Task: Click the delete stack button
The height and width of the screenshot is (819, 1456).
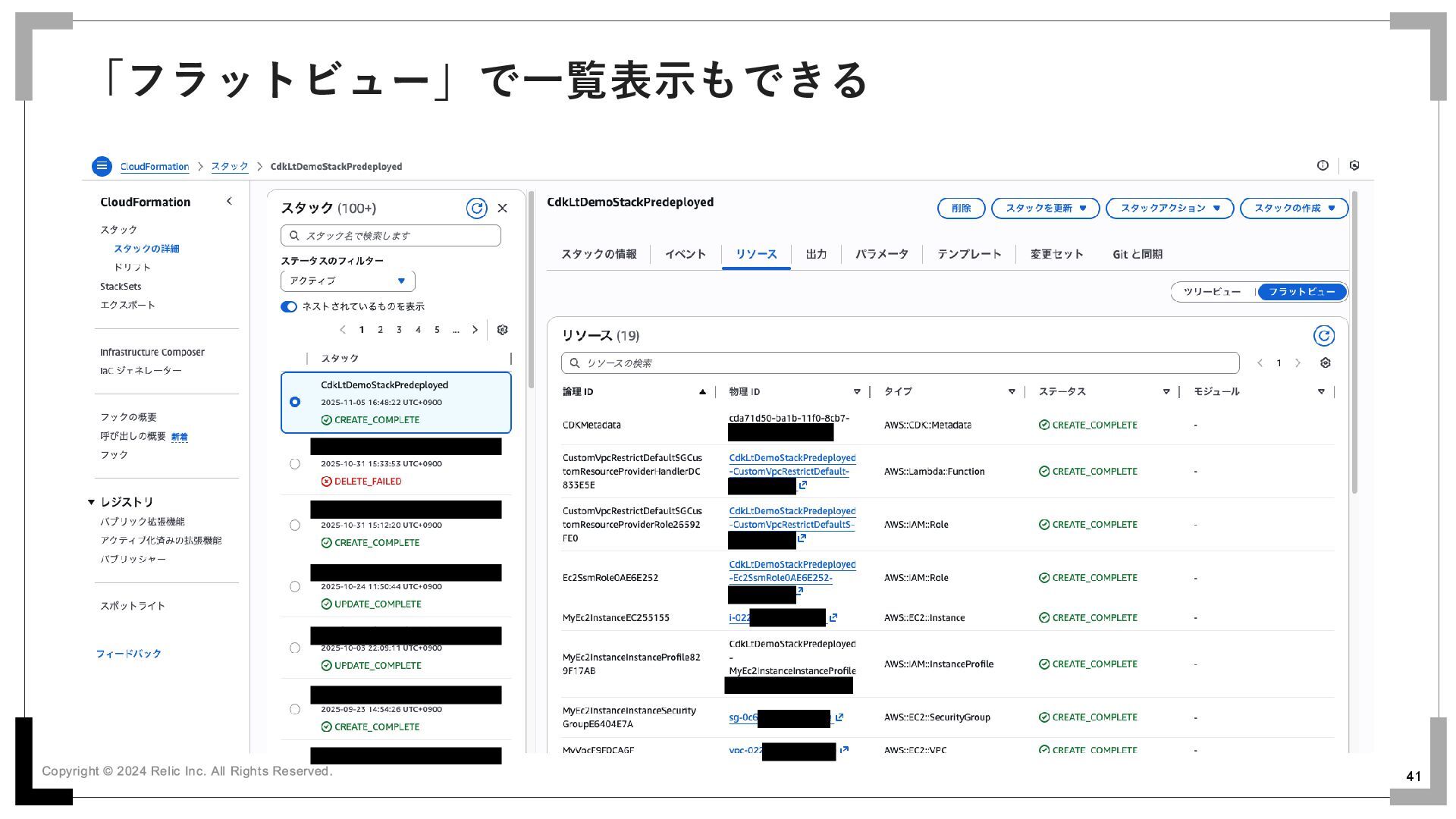Action: pos(961,209)
